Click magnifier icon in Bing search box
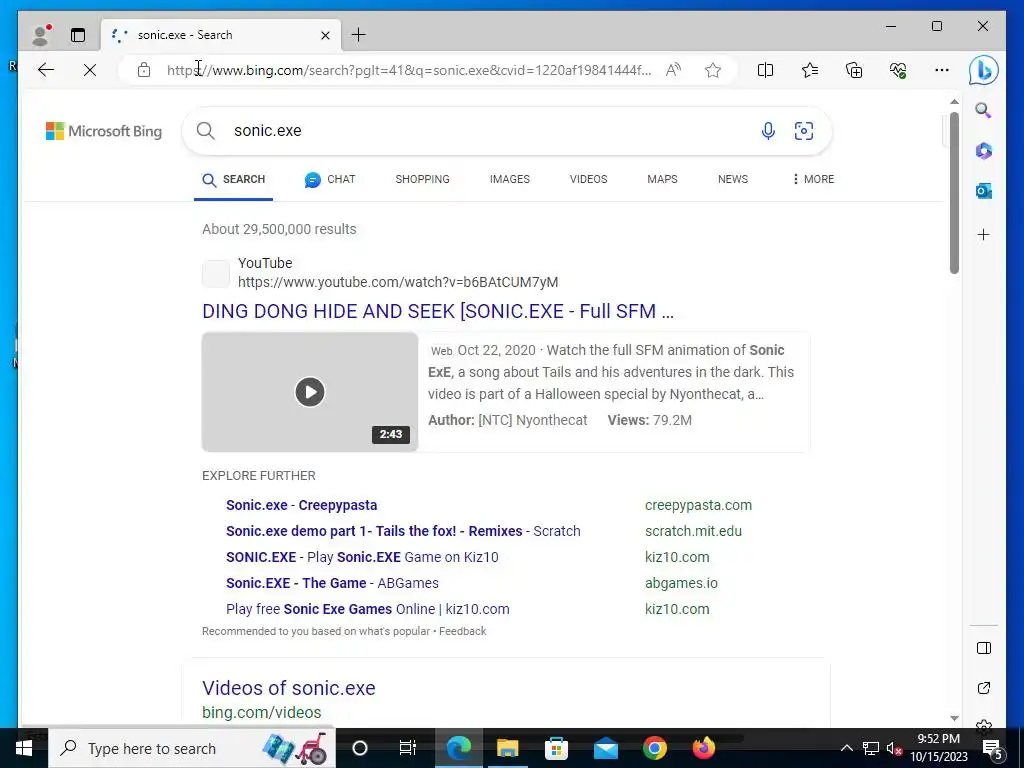Image resolution: width=1024 pixels, height=768 pixels. (x=206, y=131)
